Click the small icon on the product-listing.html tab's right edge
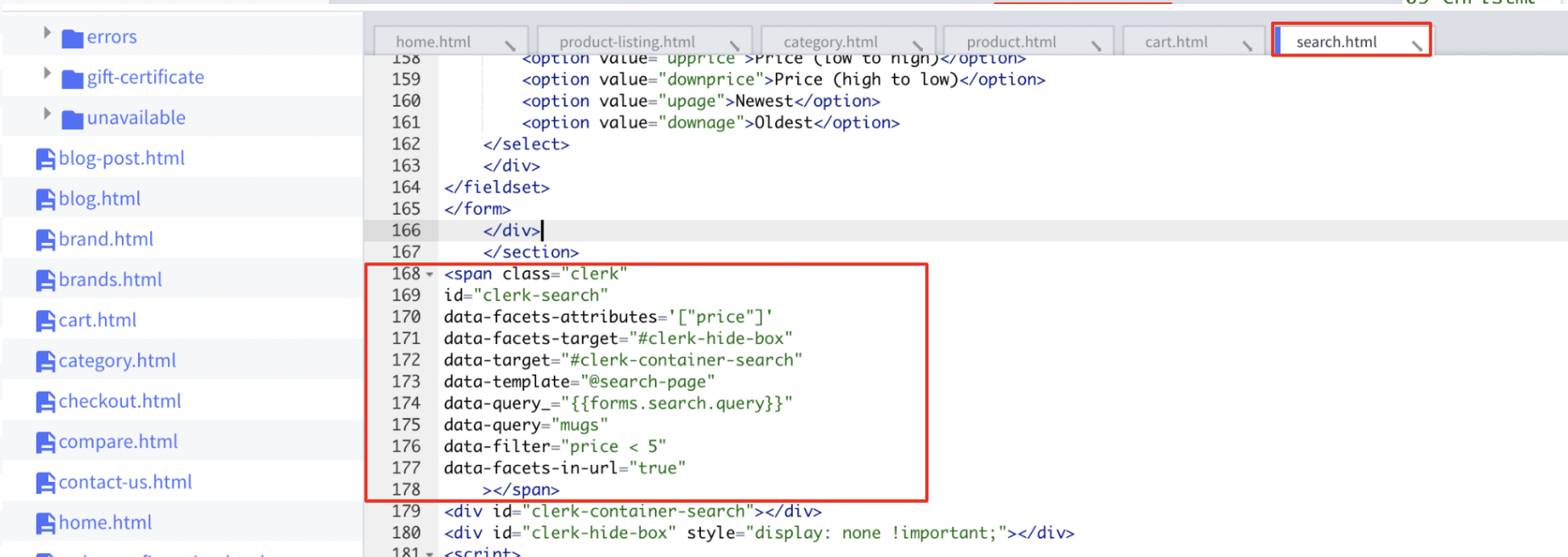Screen dimensions: 1568x557 click(x=734, y=45)
